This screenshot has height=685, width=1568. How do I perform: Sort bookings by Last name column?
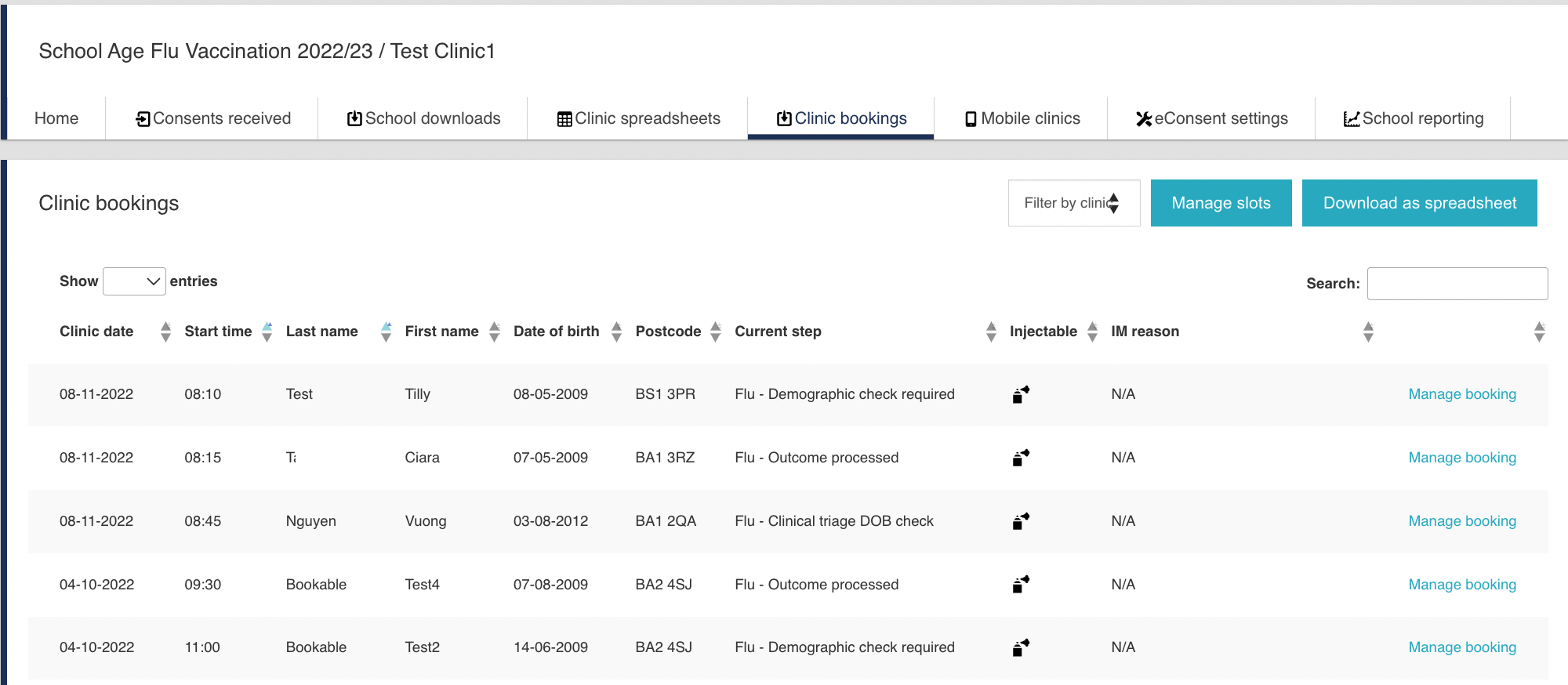386,332
